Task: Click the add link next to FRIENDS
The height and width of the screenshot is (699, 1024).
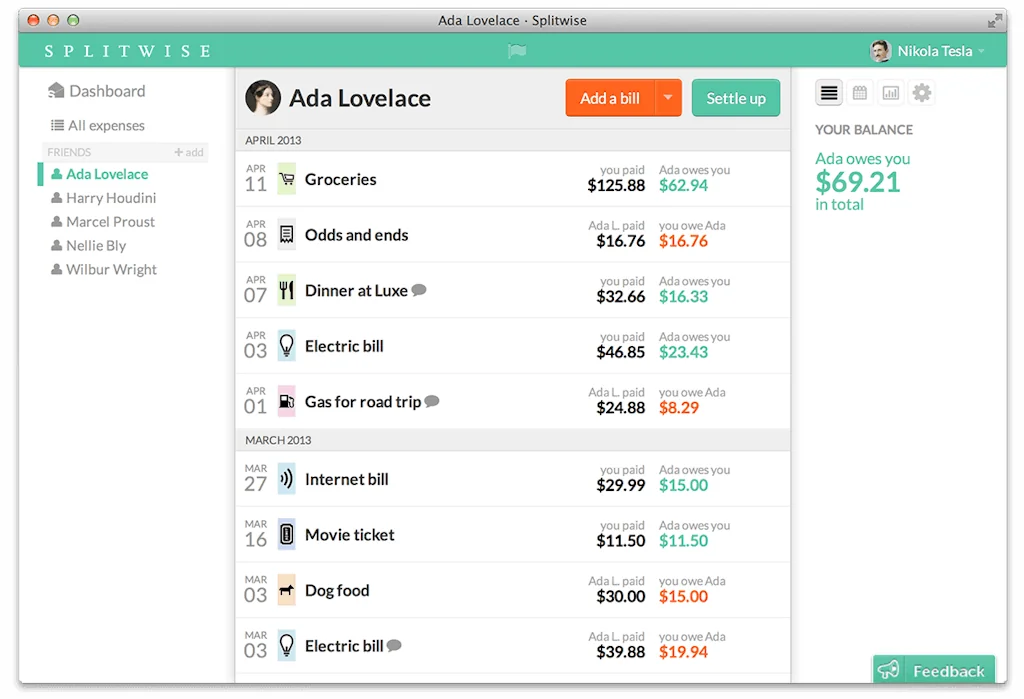Action: pos(189,151)
